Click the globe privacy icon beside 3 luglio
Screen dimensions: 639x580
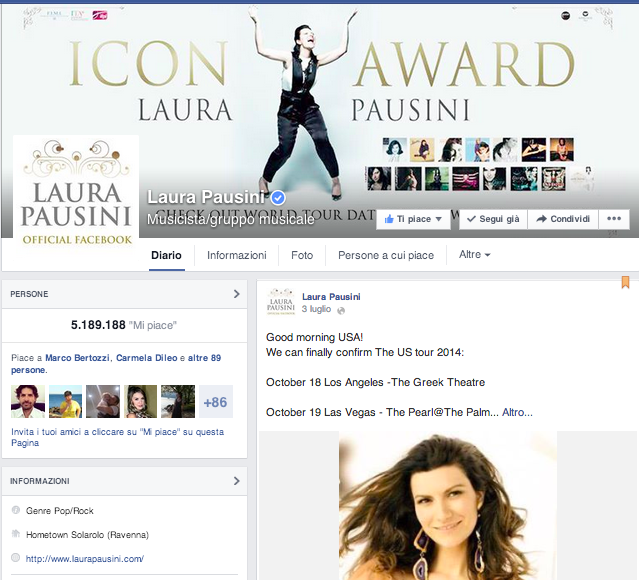(x=341, y=311)
